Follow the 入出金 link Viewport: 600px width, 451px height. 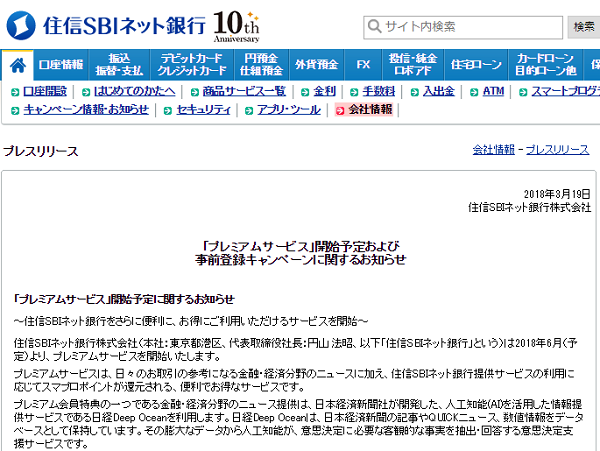click(x=439, y=91)
